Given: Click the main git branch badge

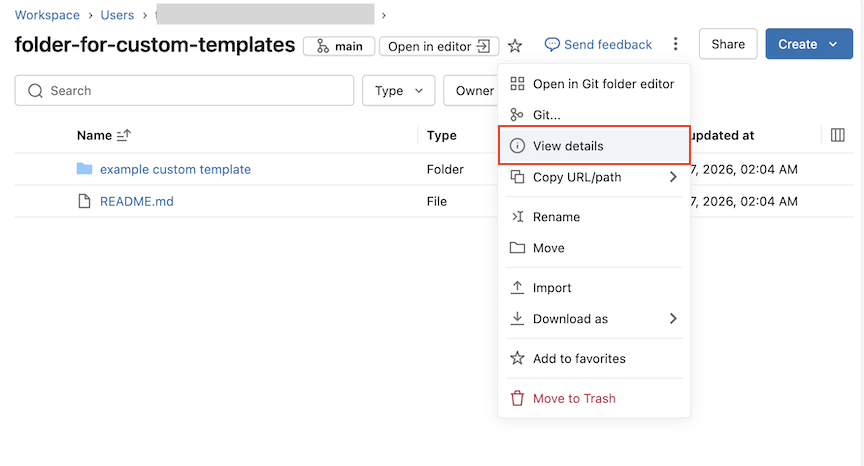Looking at the screenshot, I should (339, 46).
